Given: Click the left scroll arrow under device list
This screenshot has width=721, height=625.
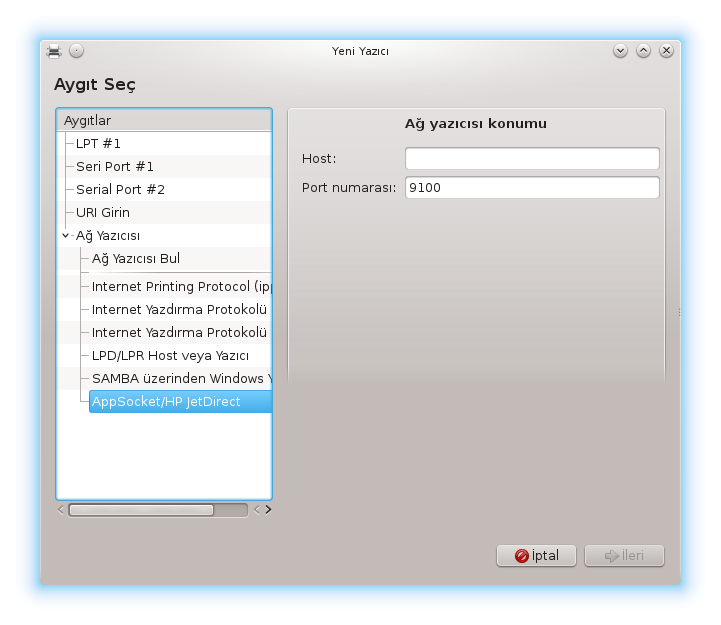Looking at the screenshot, I should pyautogui.click(x=61, y=510).
